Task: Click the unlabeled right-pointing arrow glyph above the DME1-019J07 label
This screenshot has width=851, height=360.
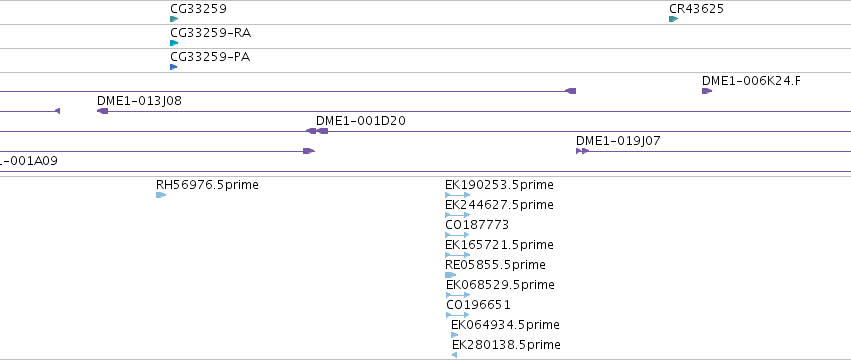Action: click(570, 91)
